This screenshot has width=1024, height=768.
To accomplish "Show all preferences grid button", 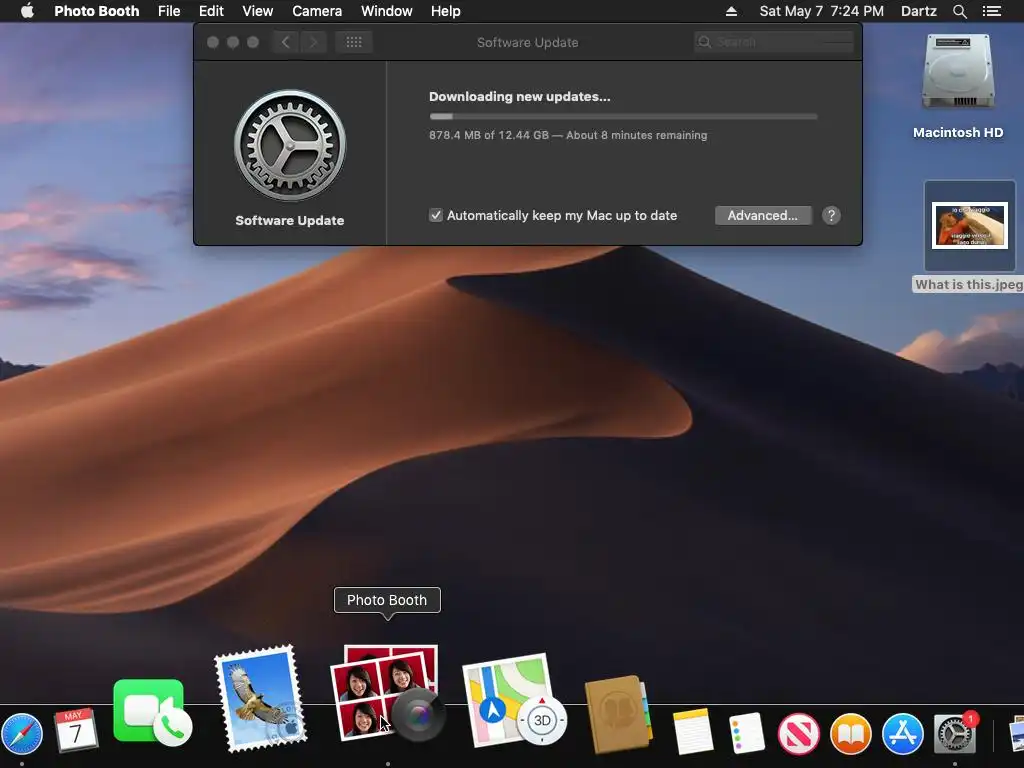I will 354,42.
